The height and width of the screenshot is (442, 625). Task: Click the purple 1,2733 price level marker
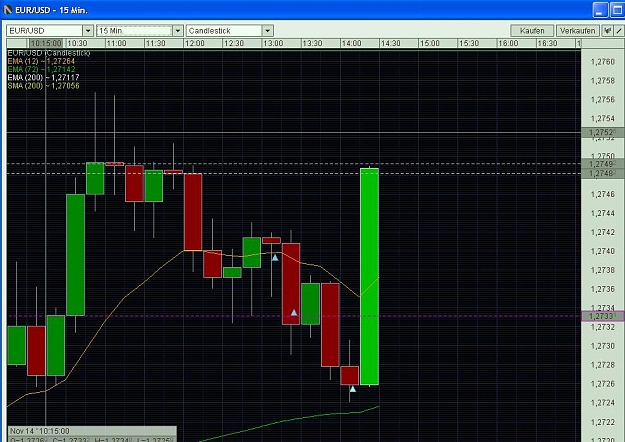603,316
